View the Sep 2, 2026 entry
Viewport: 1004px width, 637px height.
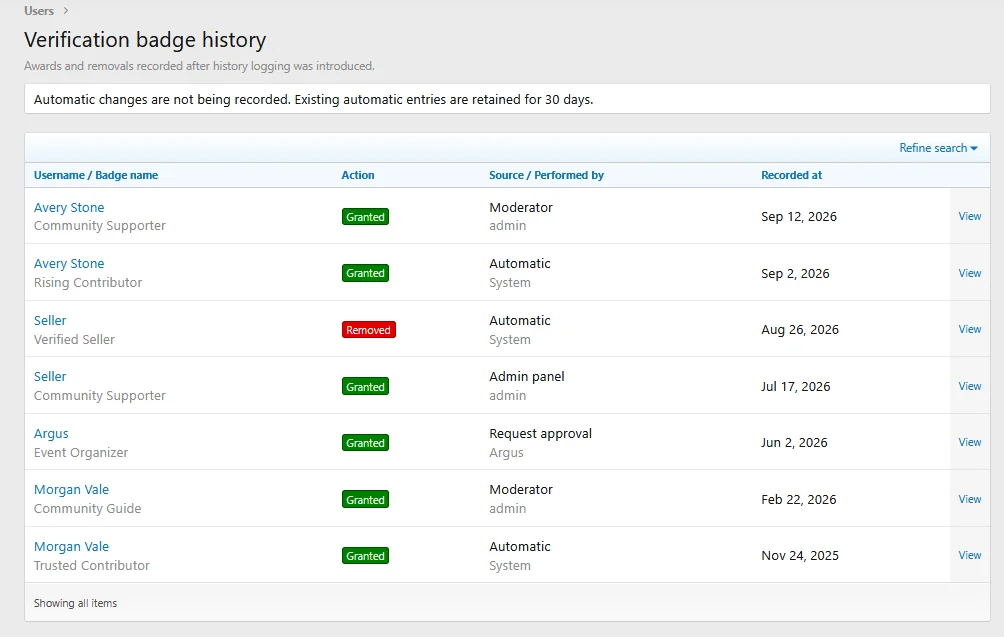click(969, 273)
